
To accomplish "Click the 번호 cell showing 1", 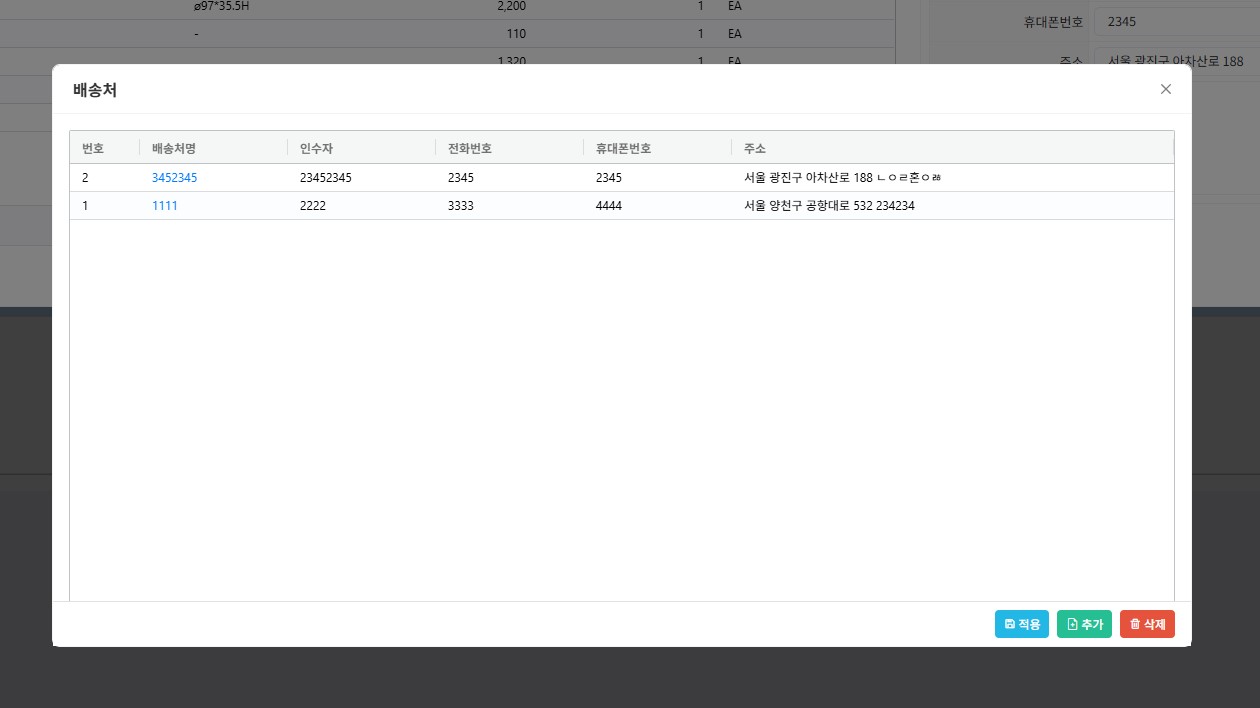I will pyautogui.click(x=86, y=206).
